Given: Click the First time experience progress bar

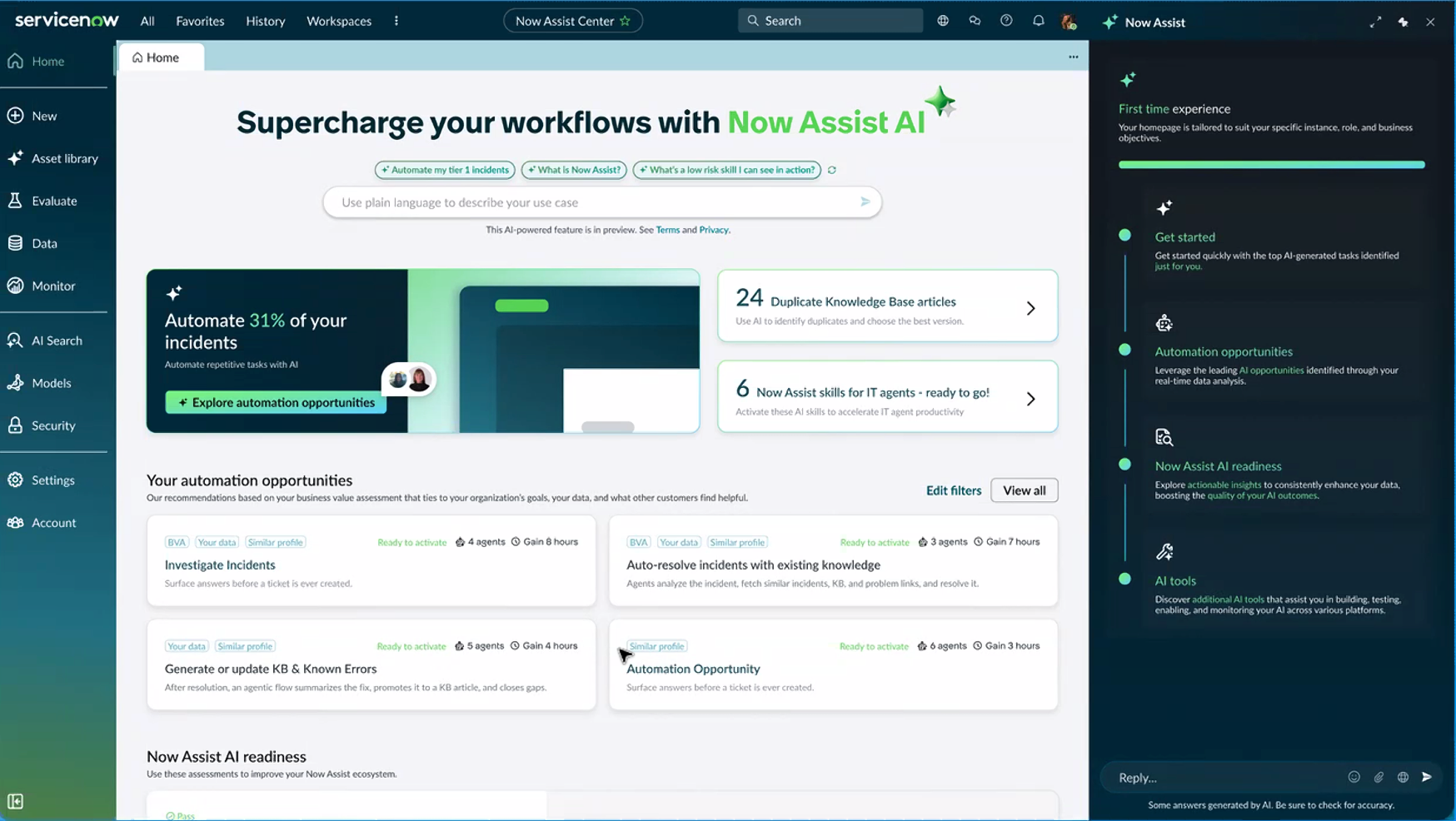Looking at the screenshot, I should pyautogui.click(x=1271, y=165).
